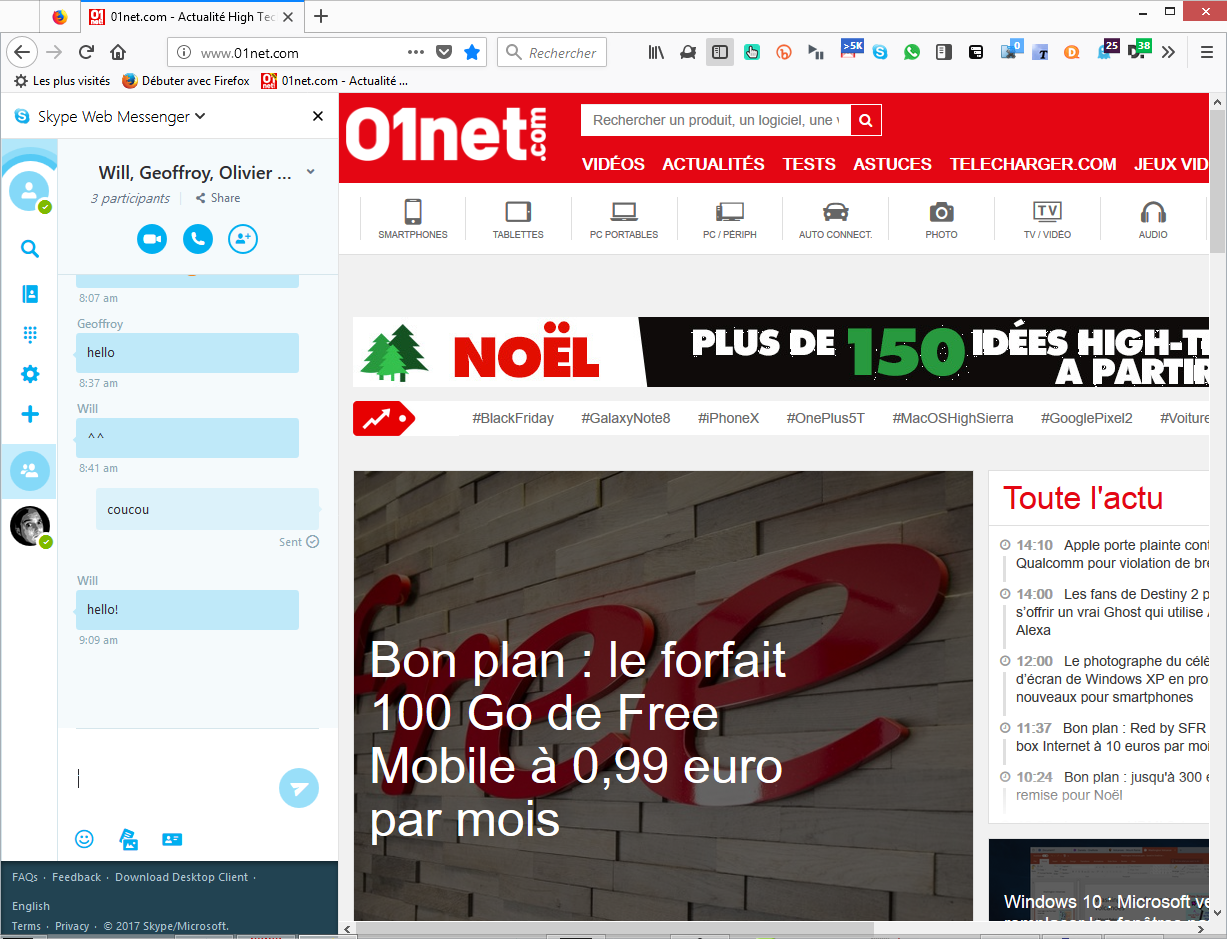The height and width of the screenshot is (939, 1227).
Task: Send the Skype message with paper plane button
Action: (299, 788)
